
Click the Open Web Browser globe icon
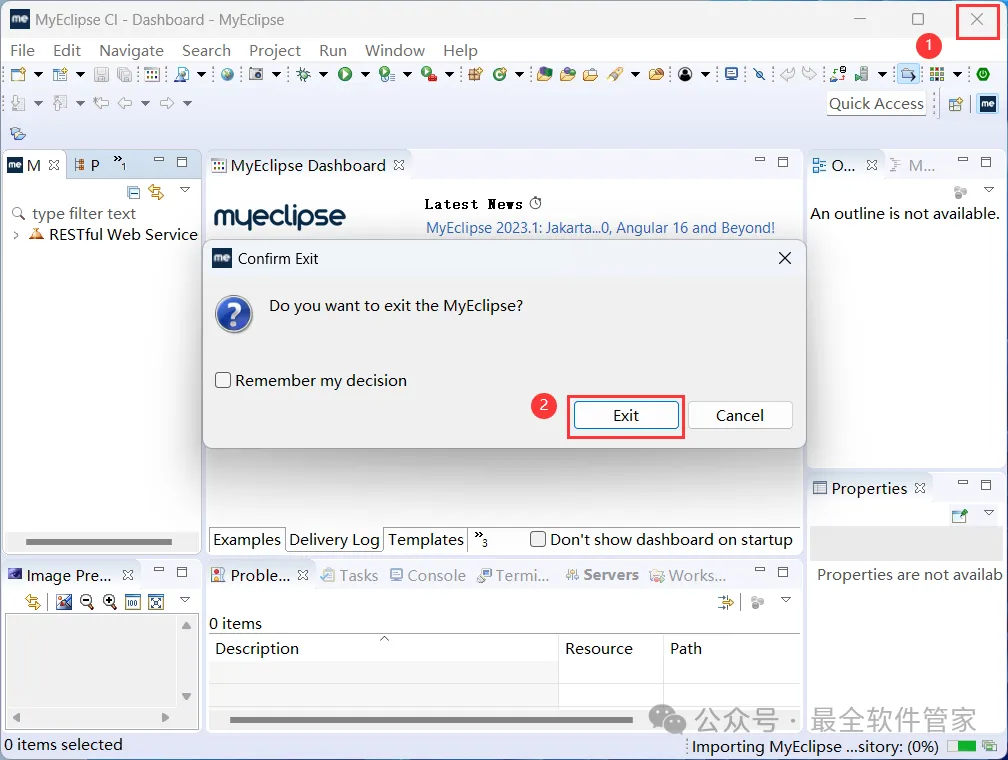(x=227, y=75)
